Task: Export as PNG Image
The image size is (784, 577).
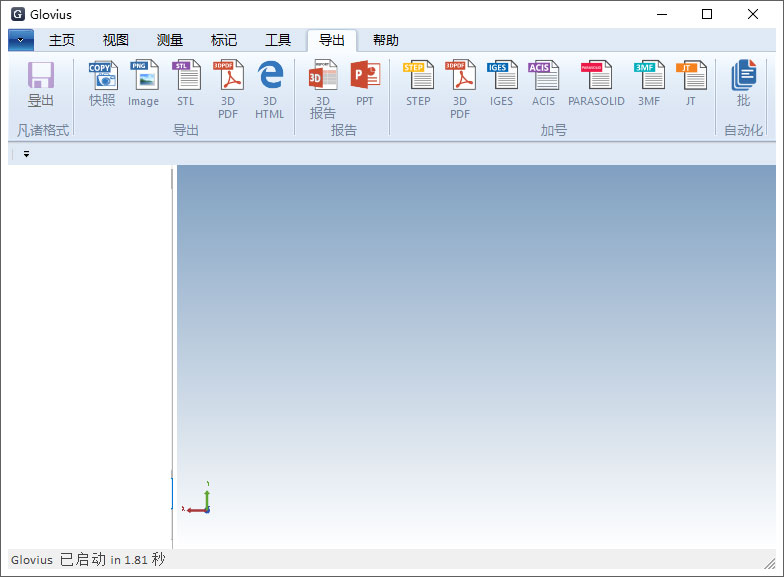Action: click(144, 84)
